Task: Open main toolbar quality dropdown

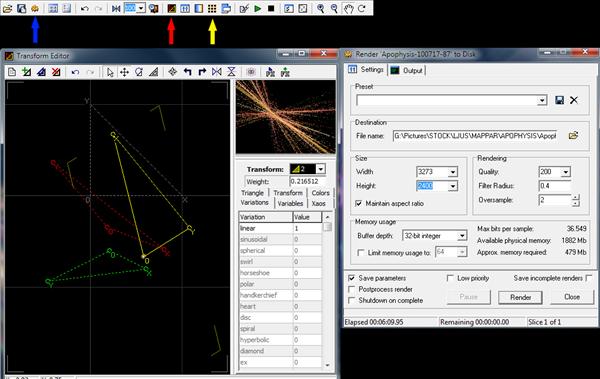Action: [141, 8]
